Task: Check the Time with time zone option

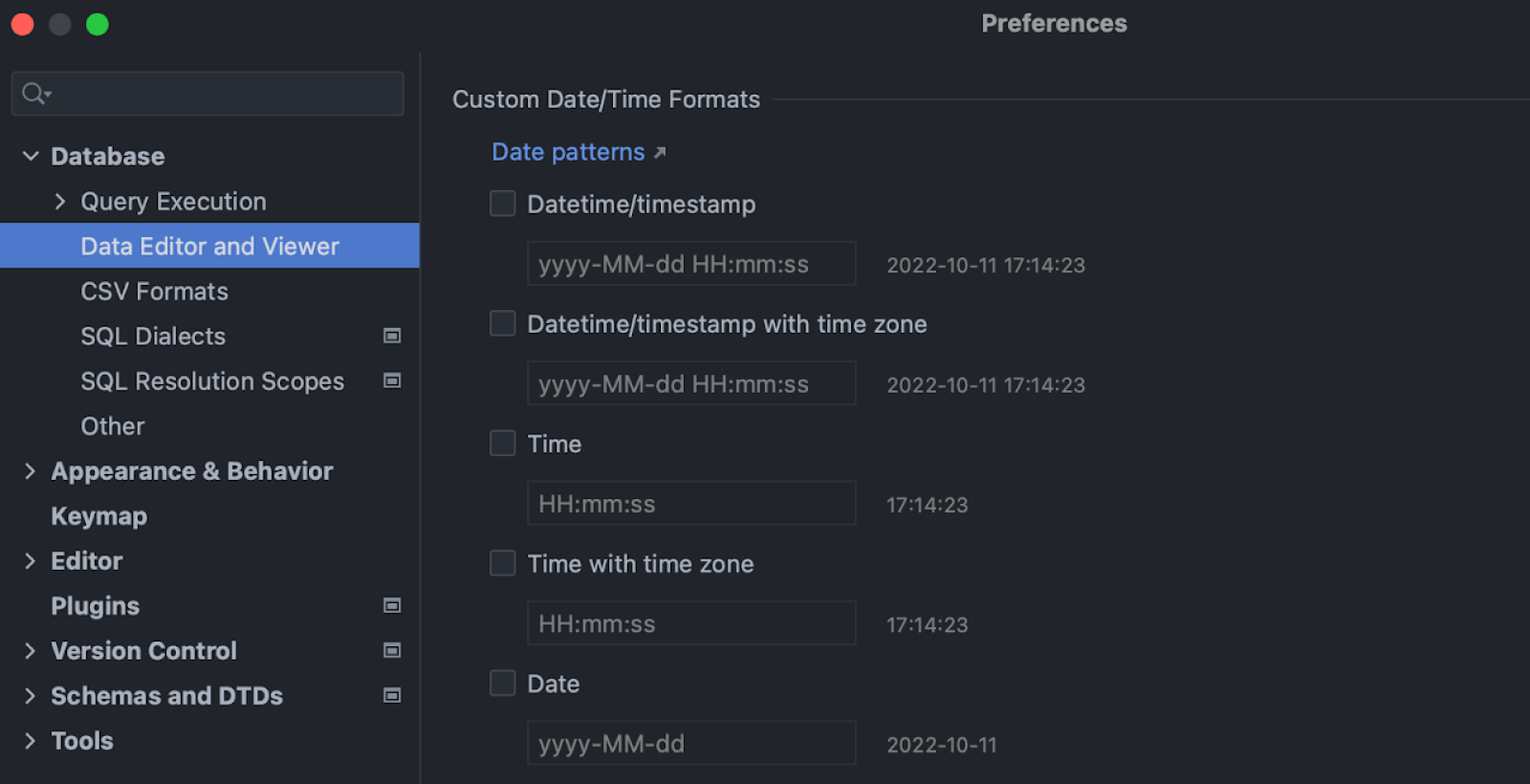Action: 503,563
